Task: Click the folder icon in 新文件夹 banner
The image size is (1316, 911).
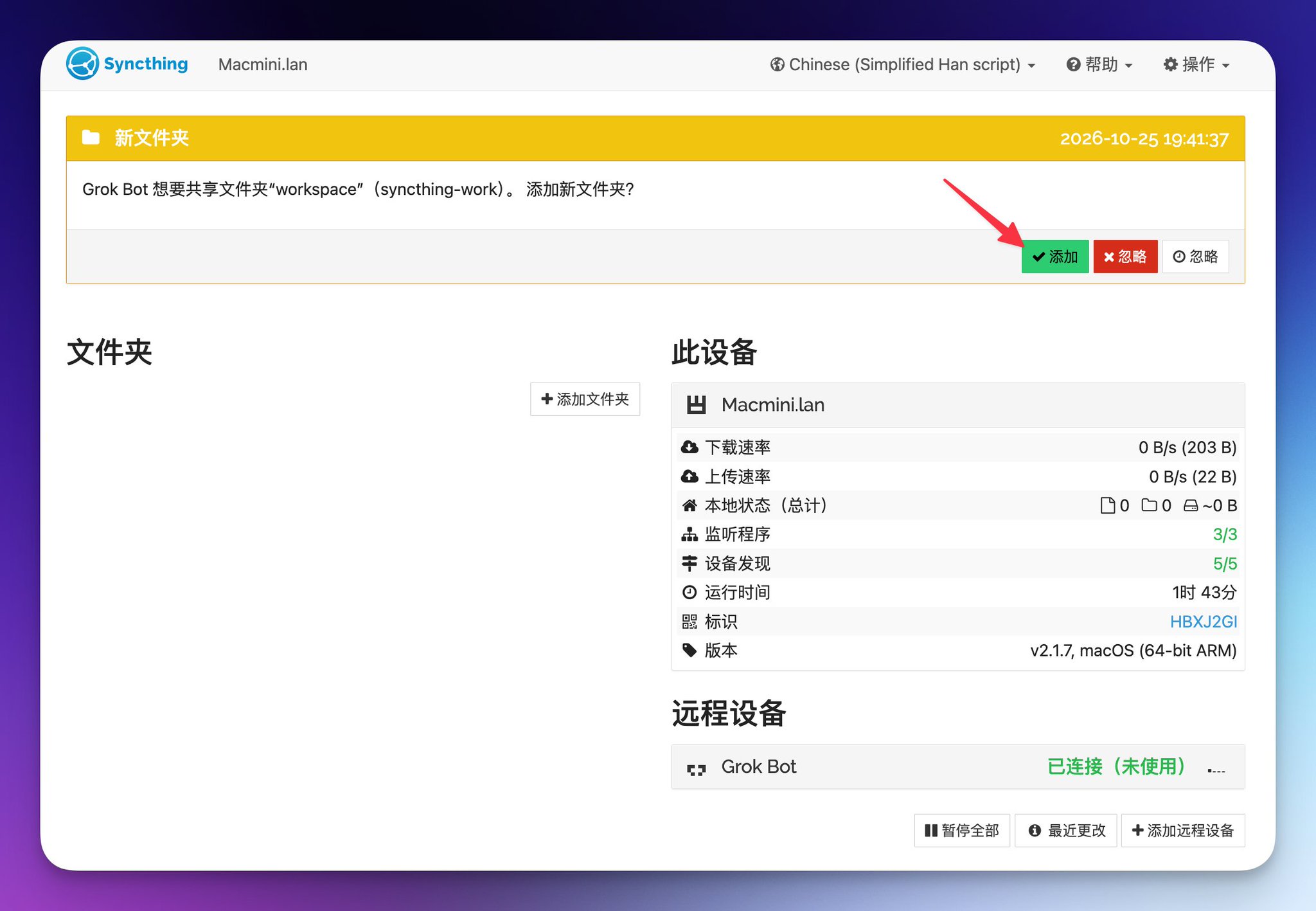Action: pyautogui.click(x=91, y=138)
